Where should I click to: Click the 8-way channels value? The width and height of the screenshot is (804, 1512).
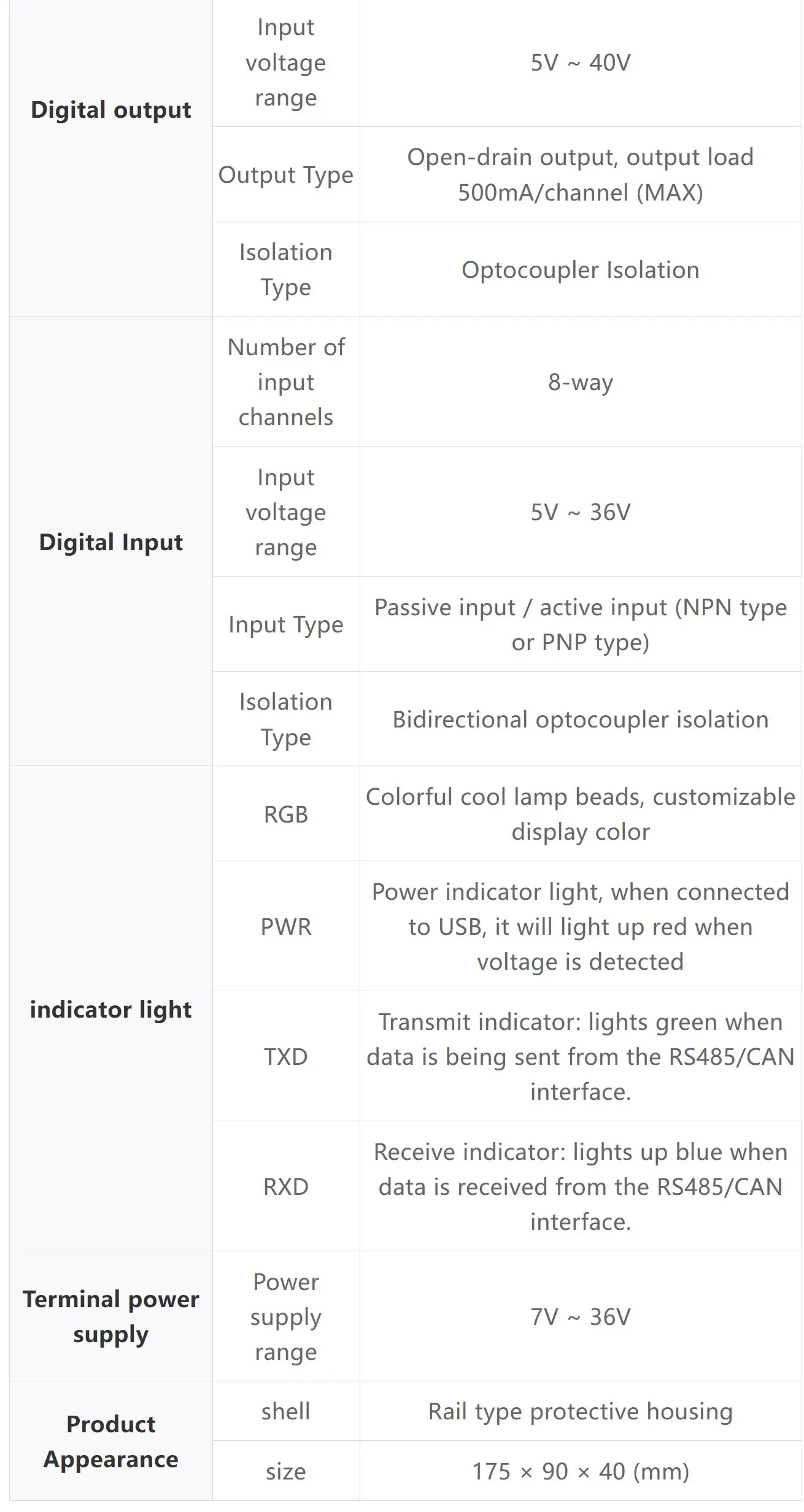(581, 382)
